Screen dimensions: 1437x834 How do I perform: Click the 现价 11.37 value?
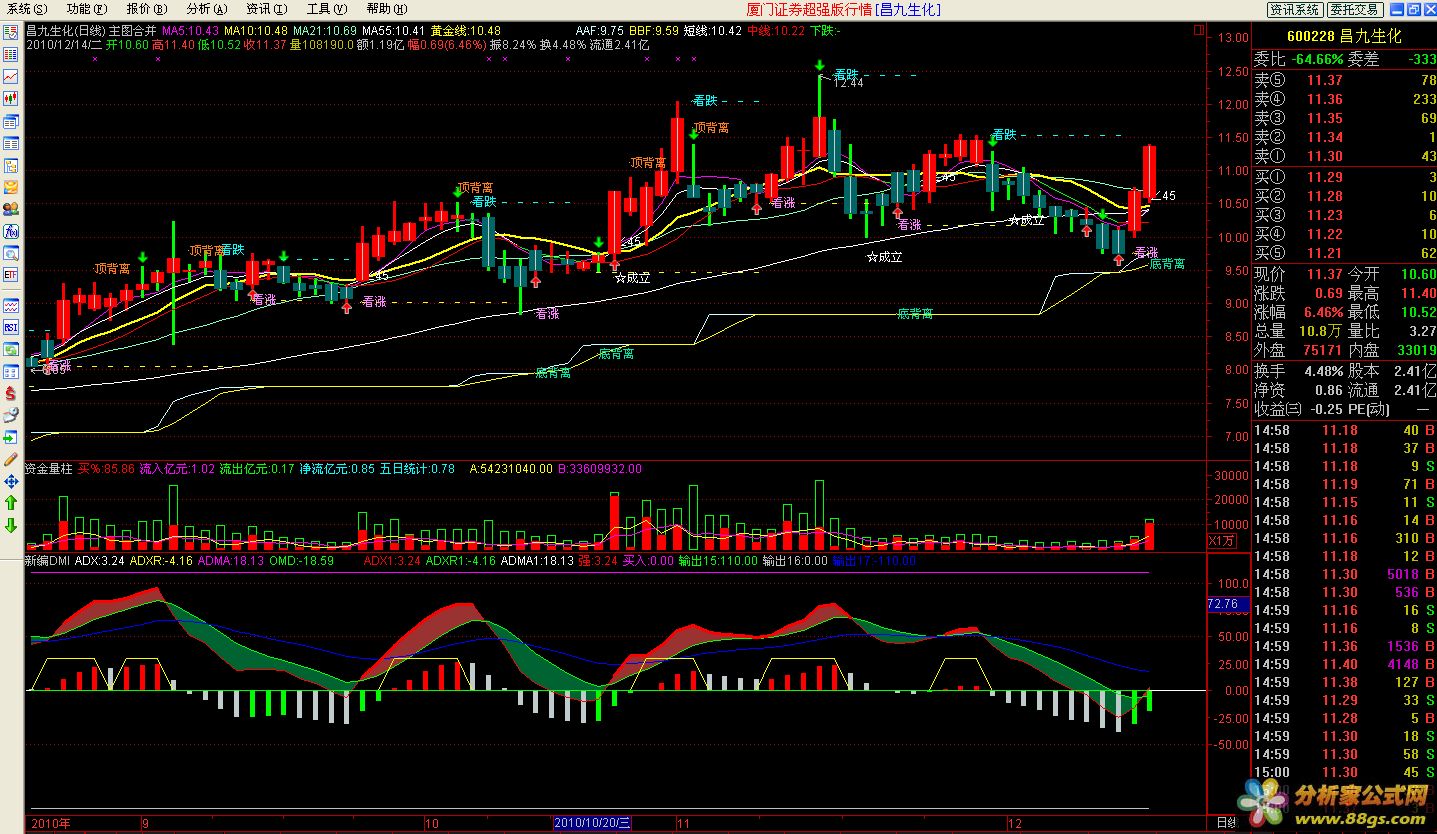coord(1326,274)
